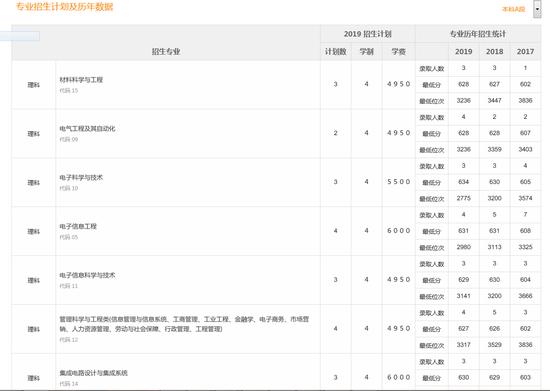Click the 2017 year column header
This screenshot has height=391, width=550.
[x=525, y=52]
